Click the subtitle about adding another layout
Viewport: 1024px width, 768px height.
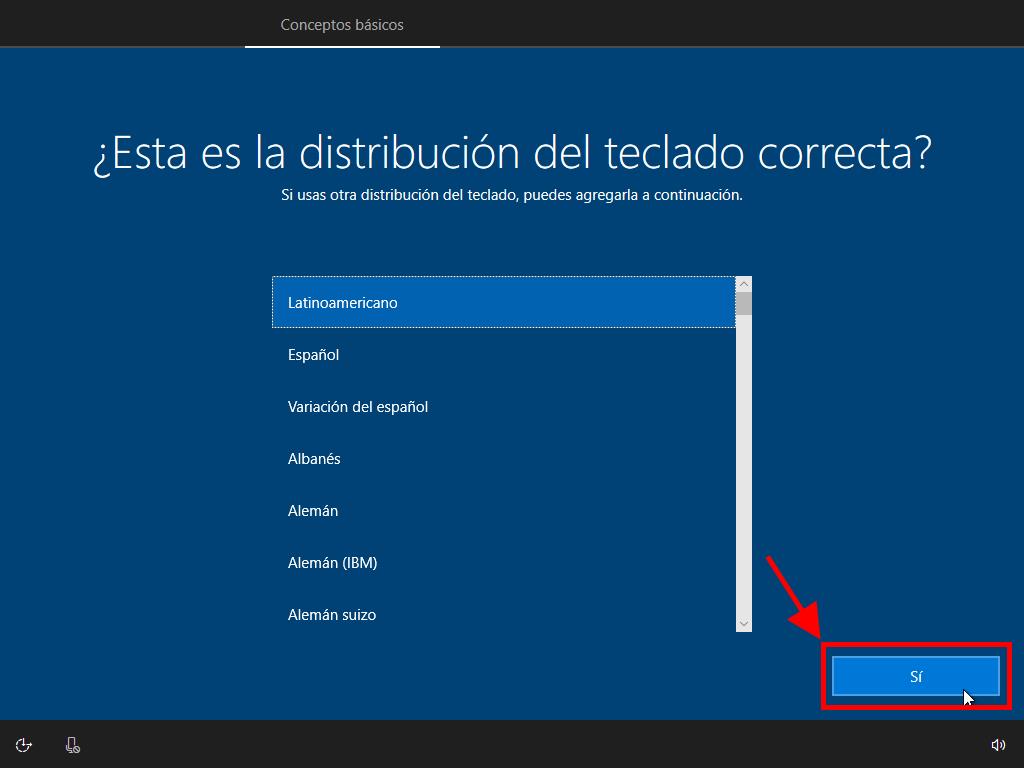tap(512, 195)
